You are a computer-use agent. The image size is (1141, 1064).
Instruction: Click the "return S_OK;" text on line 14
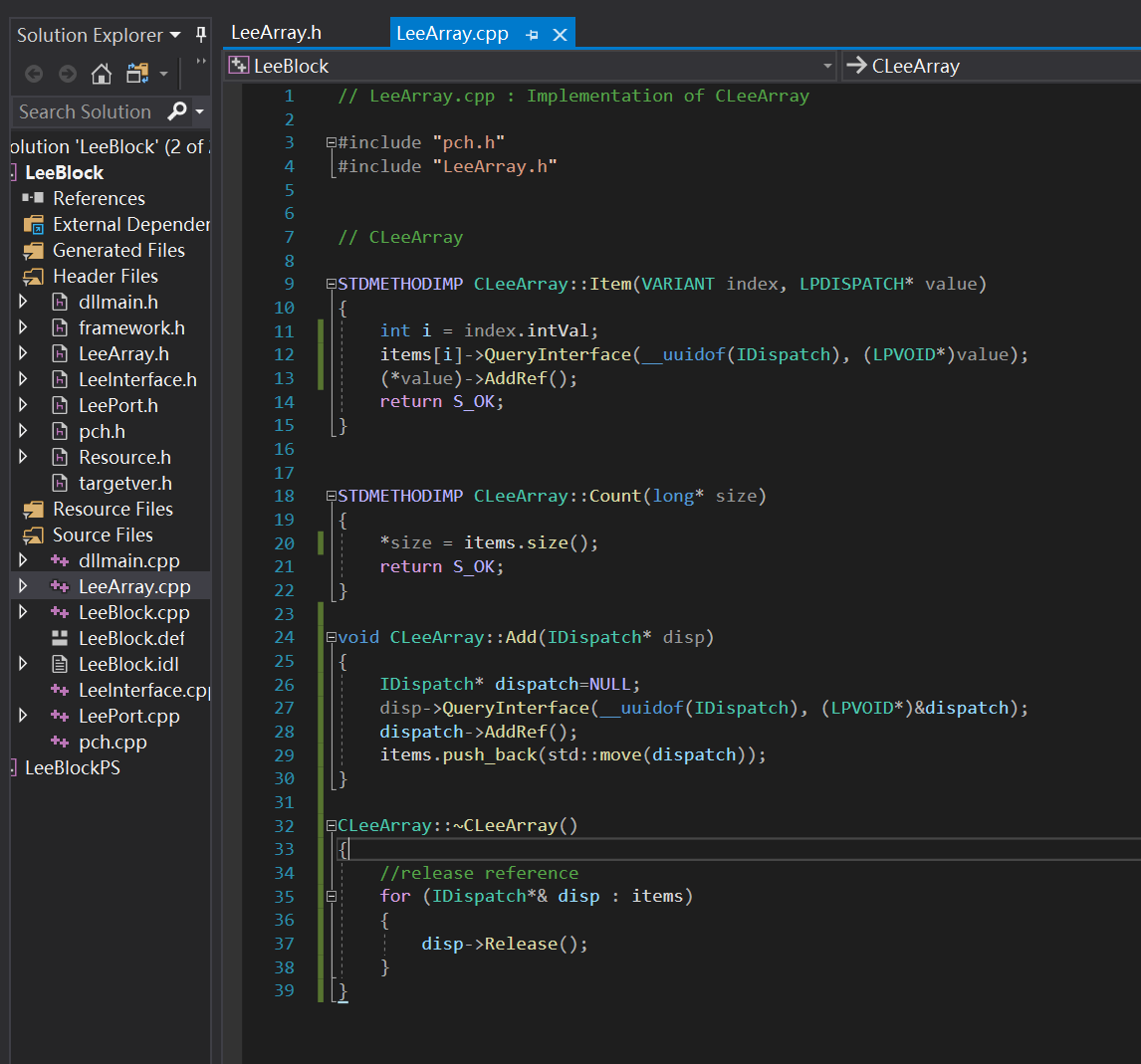tap(442, 401)
